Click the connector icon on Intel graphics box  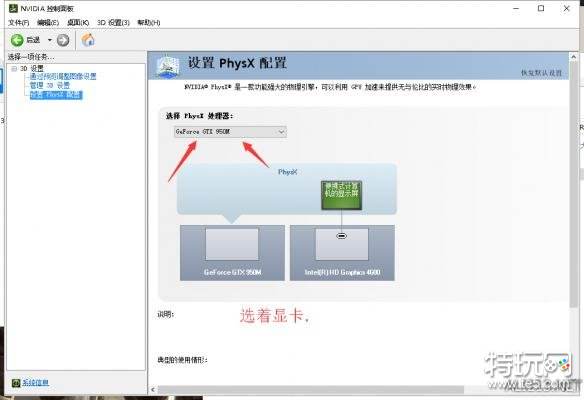342,236
